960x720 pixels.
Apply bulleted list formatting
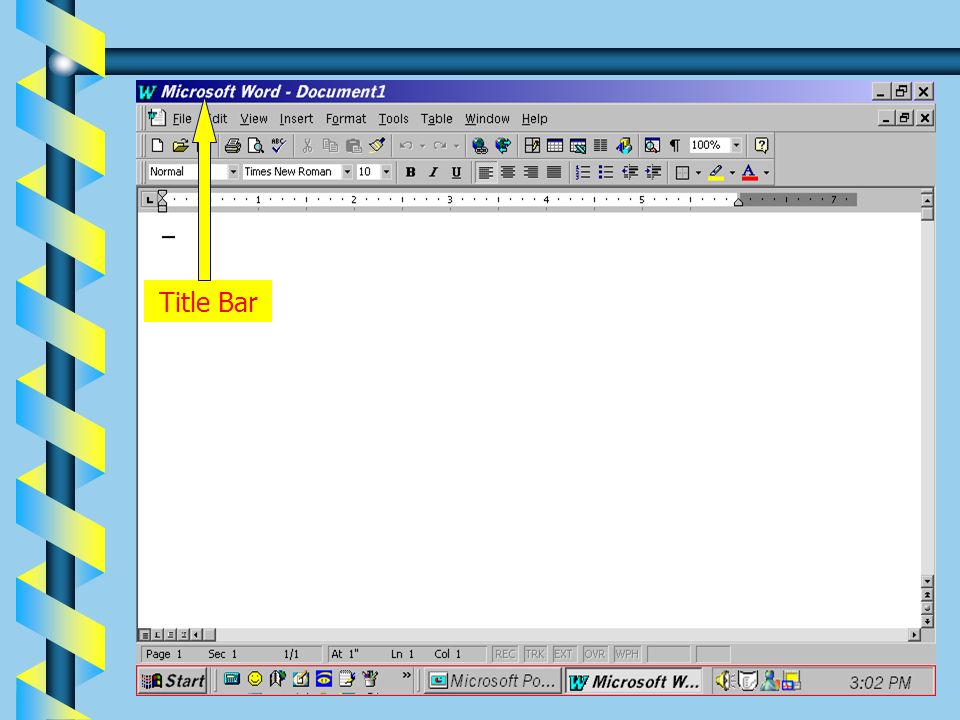[x=606, y=173]
